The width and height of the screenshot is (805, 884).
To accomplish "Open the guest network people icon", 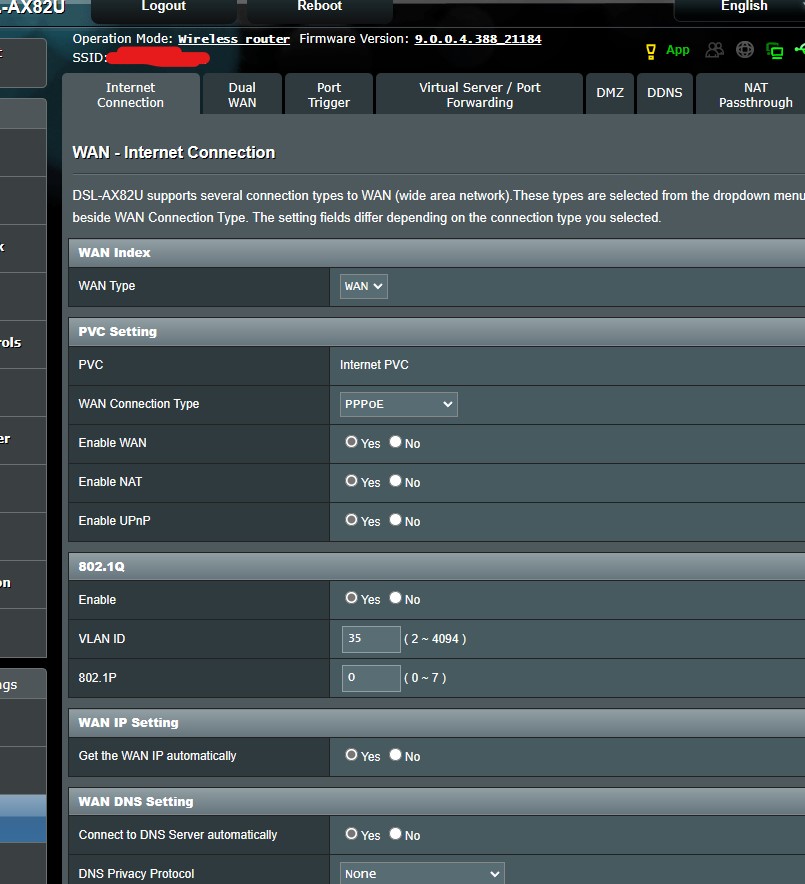I will point(714,50).
